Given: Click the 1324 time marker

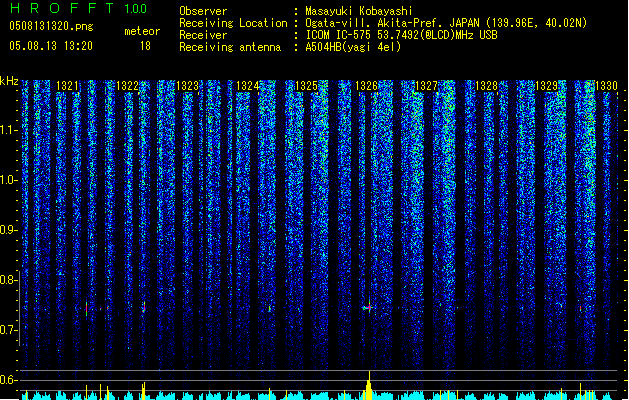Looking at the screenshot, I should [x=247, y=86].
